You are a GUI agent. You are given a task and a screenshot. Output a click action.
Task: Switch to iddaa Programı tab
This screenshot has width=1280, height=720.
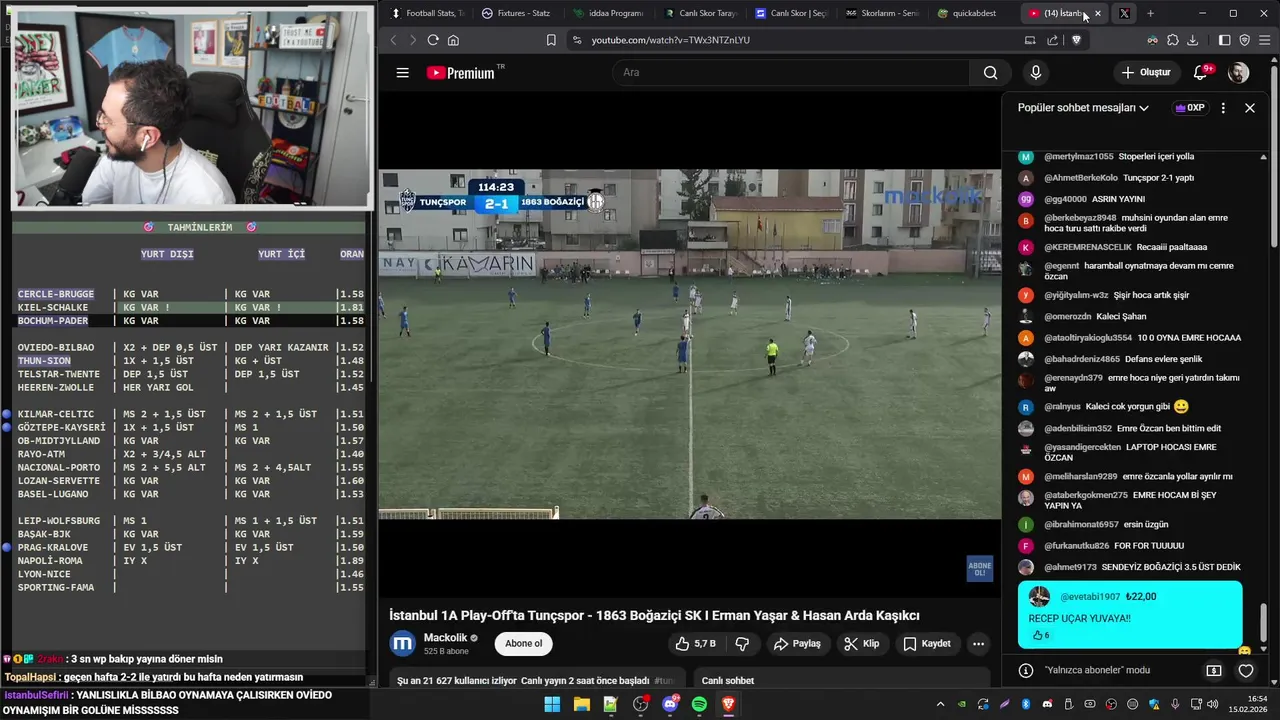[x=608, y=13]
